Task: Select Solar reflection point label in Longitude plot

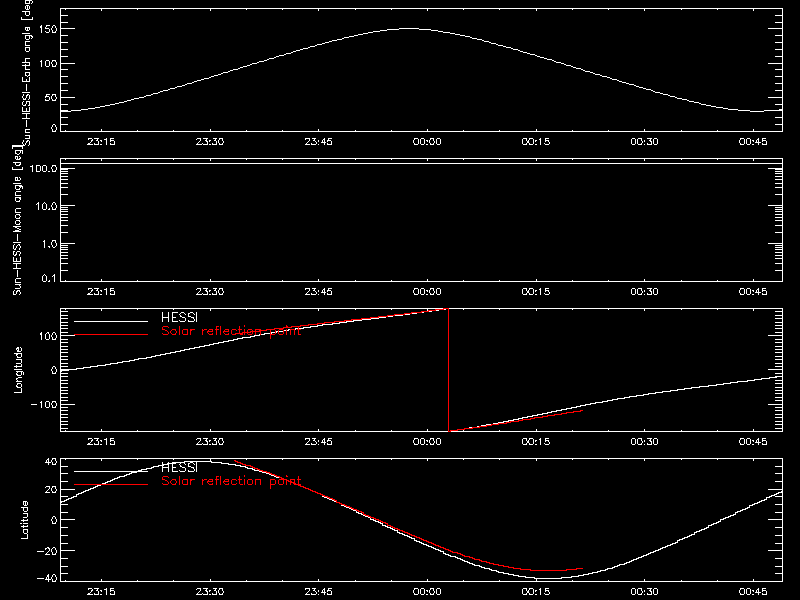Action: point(231,331)
